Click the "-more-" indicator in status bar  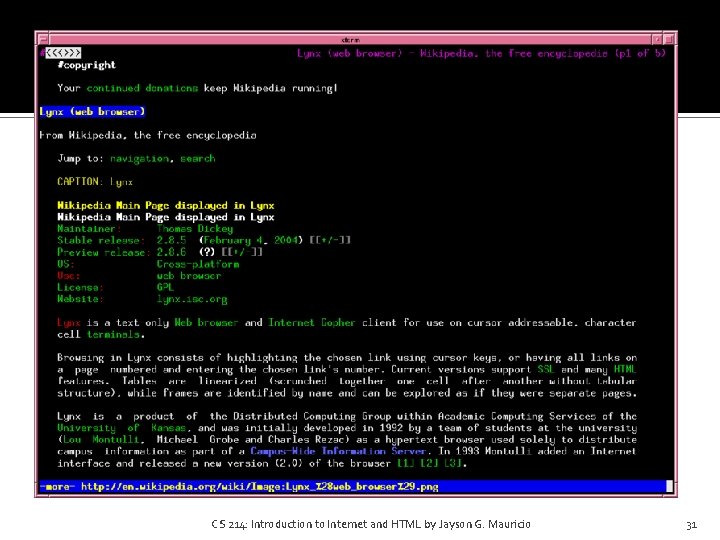(57, 487)
